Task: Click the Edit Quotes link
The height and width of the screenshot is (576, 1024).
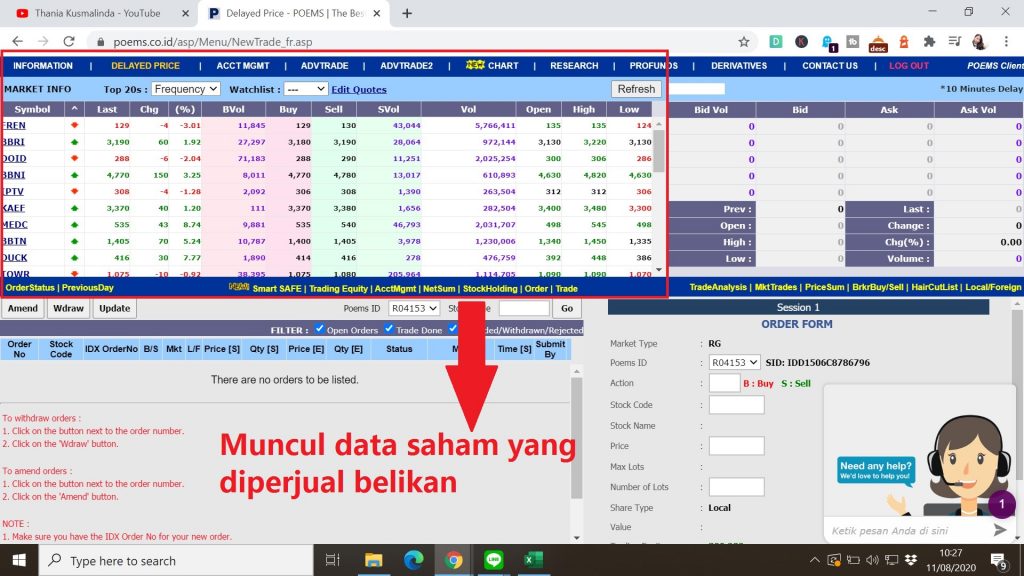Action: tap(359, 89)
